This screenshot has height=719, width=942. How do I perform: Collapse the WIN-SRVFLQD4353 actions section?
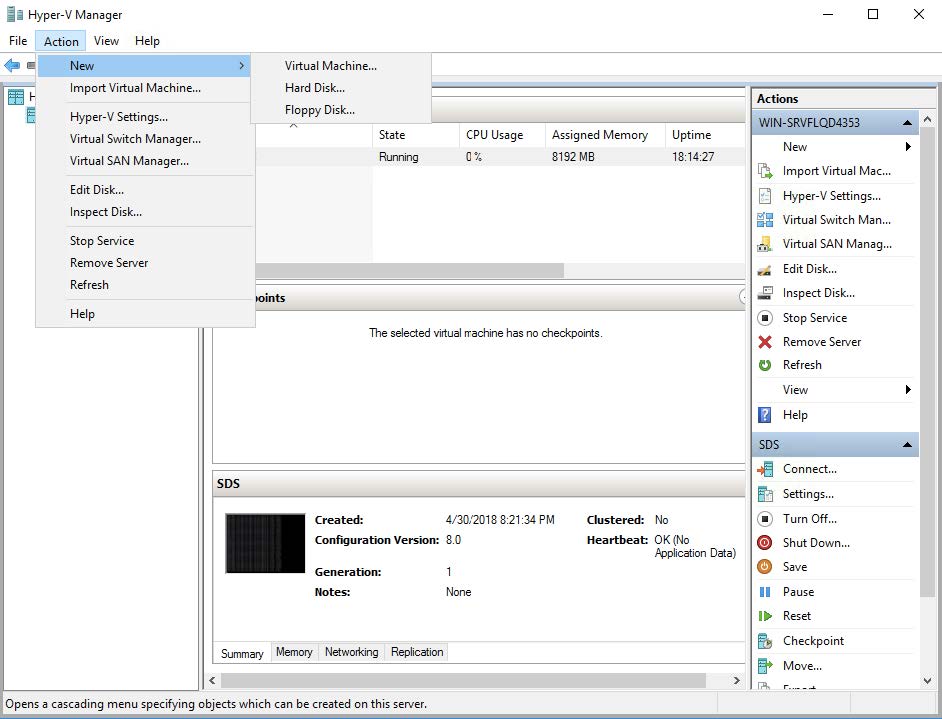(x=907, y=123)
